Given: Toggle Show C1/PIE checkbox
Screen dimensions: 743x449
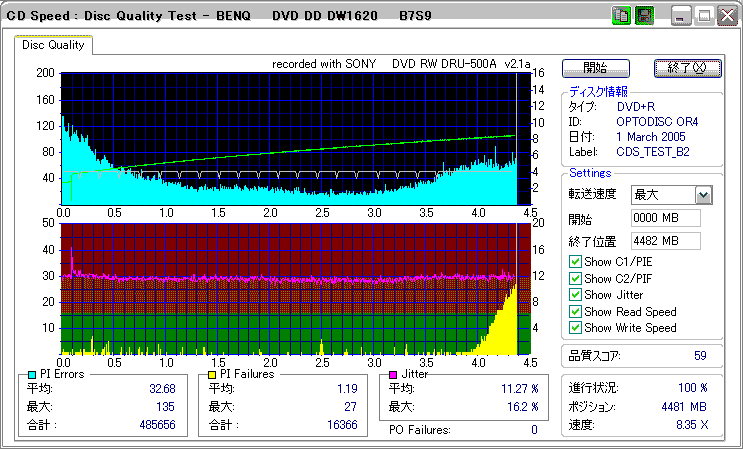Looking at the screenshot, I should (575, 261).
